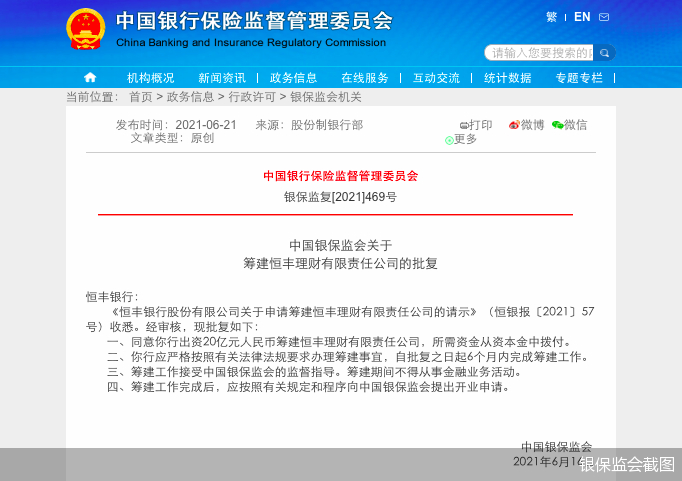Click the home icon in navigation bar
This screenshot has height=481, width=682.
point(90,78)
